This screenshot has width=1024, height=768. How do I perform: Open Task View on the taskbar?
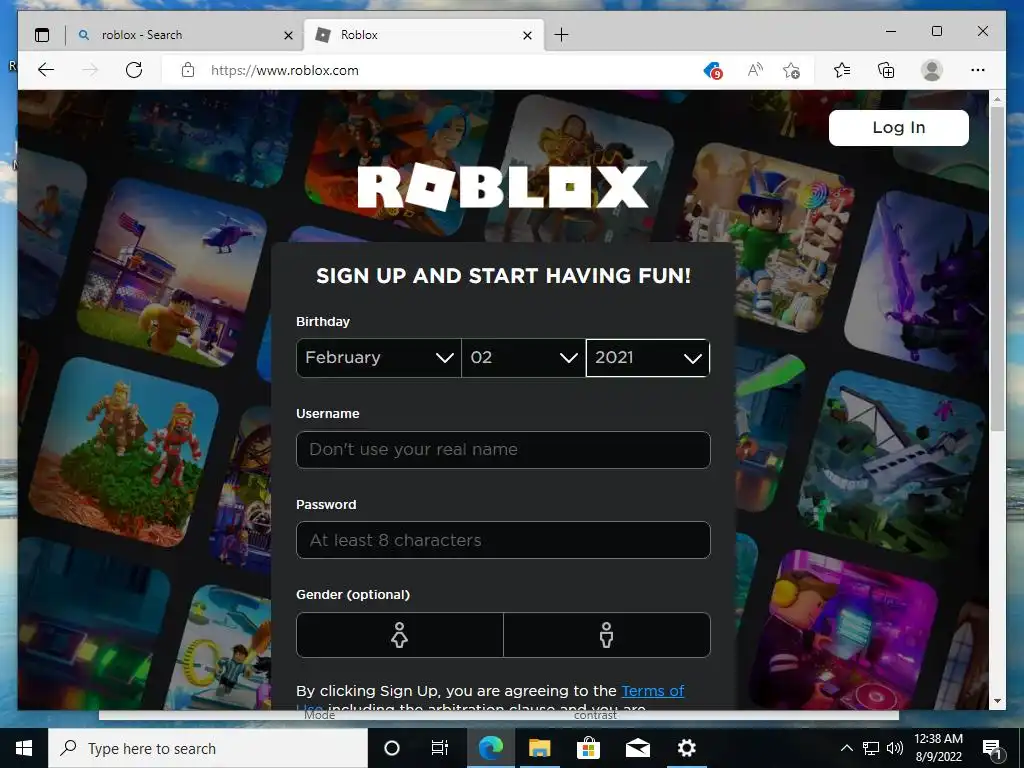440,748
